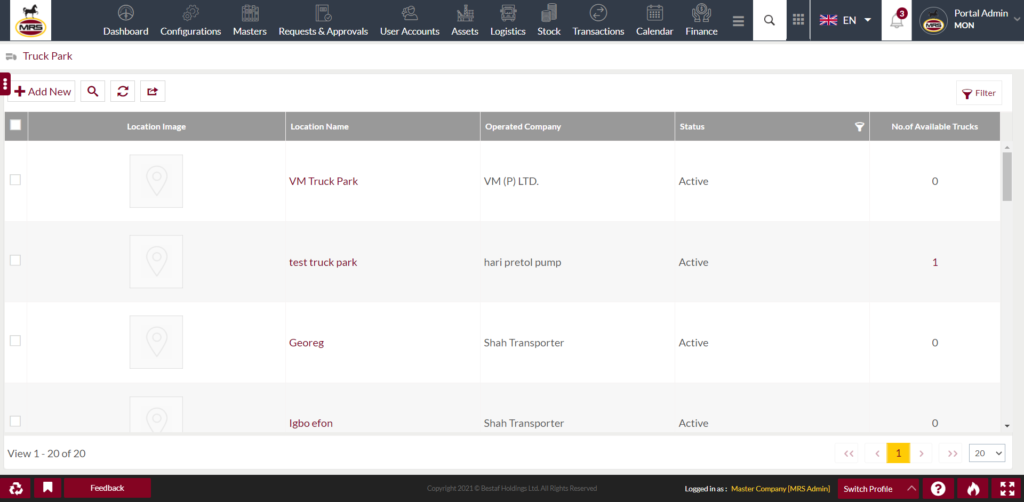
Task: Open the Stock menu
Action: (x=549, y=20)
